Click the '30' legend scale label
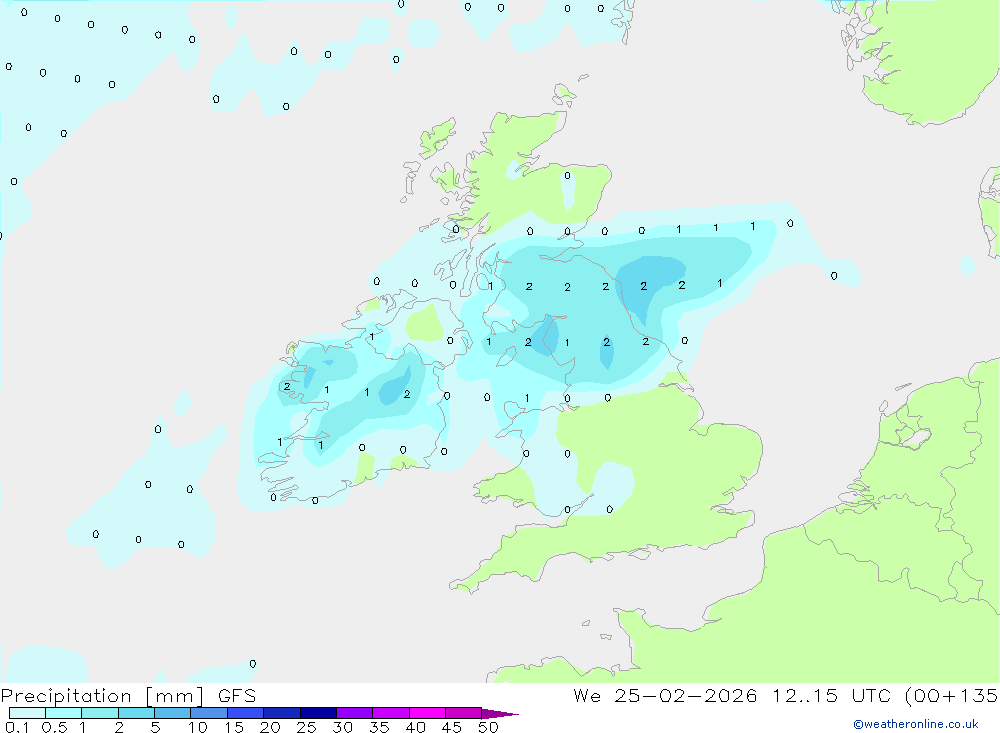 coord(342,727)
